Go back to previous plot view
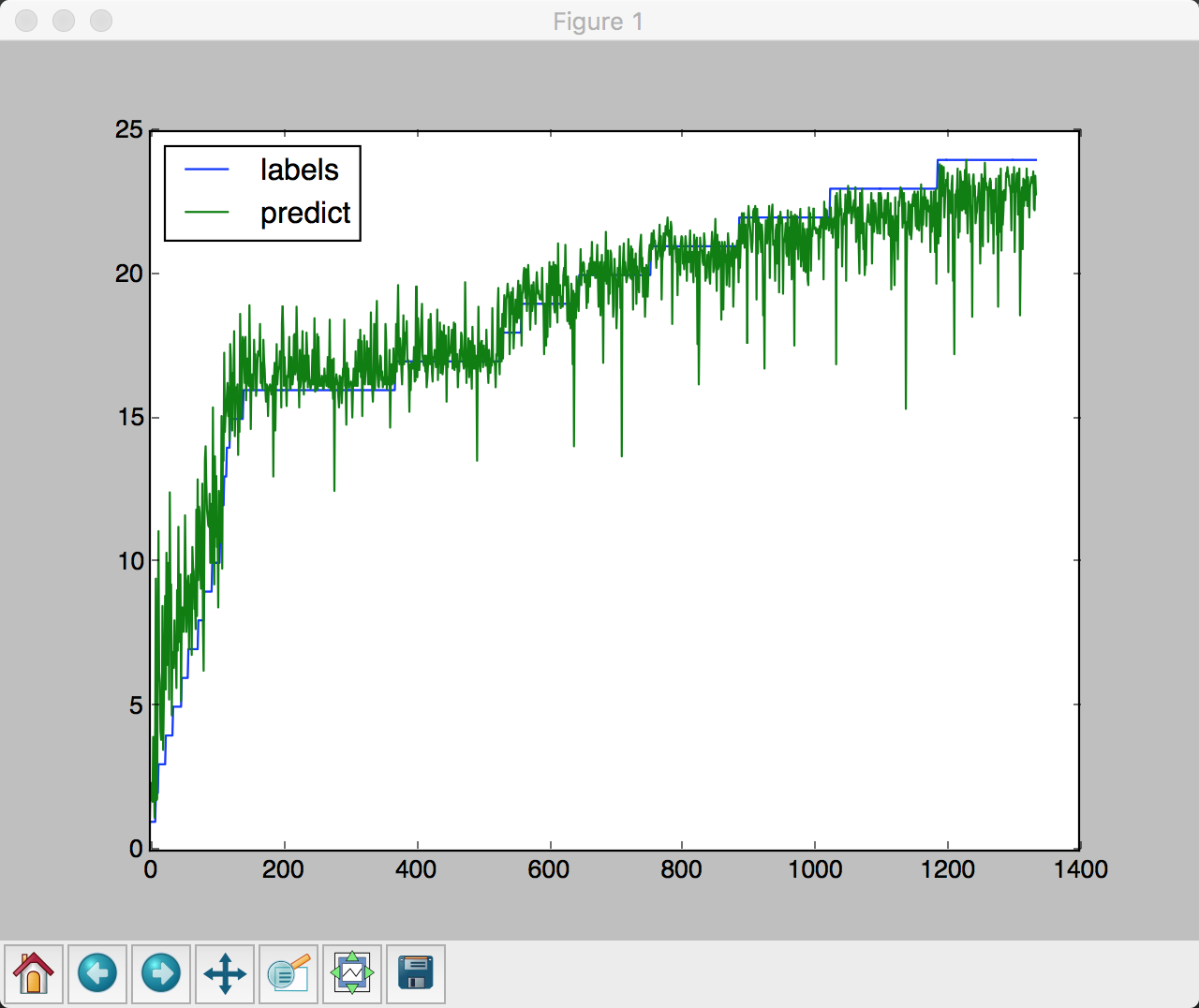 (97, 974)
